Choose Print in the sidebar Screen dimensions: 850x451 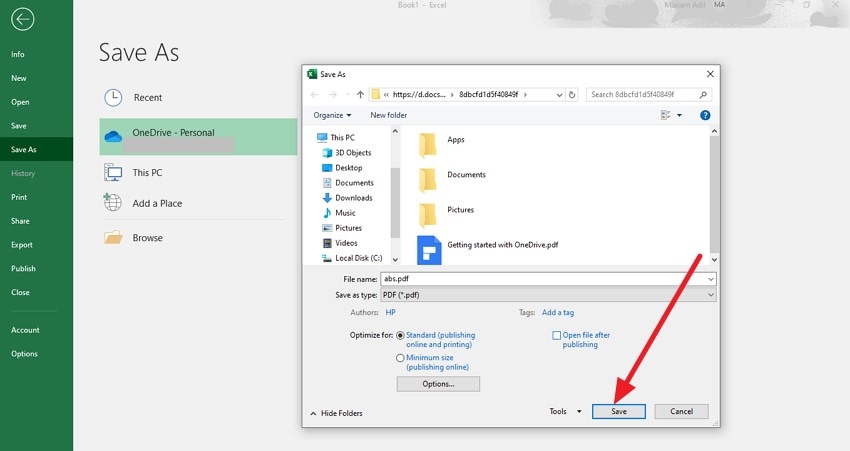[19, 197]
